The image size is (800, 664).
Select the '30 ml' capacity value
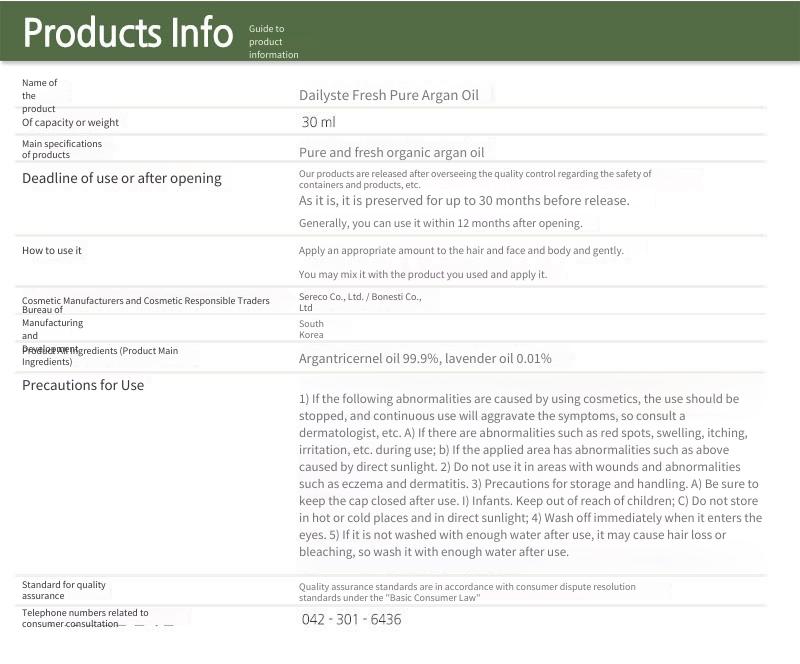point(318,122)
